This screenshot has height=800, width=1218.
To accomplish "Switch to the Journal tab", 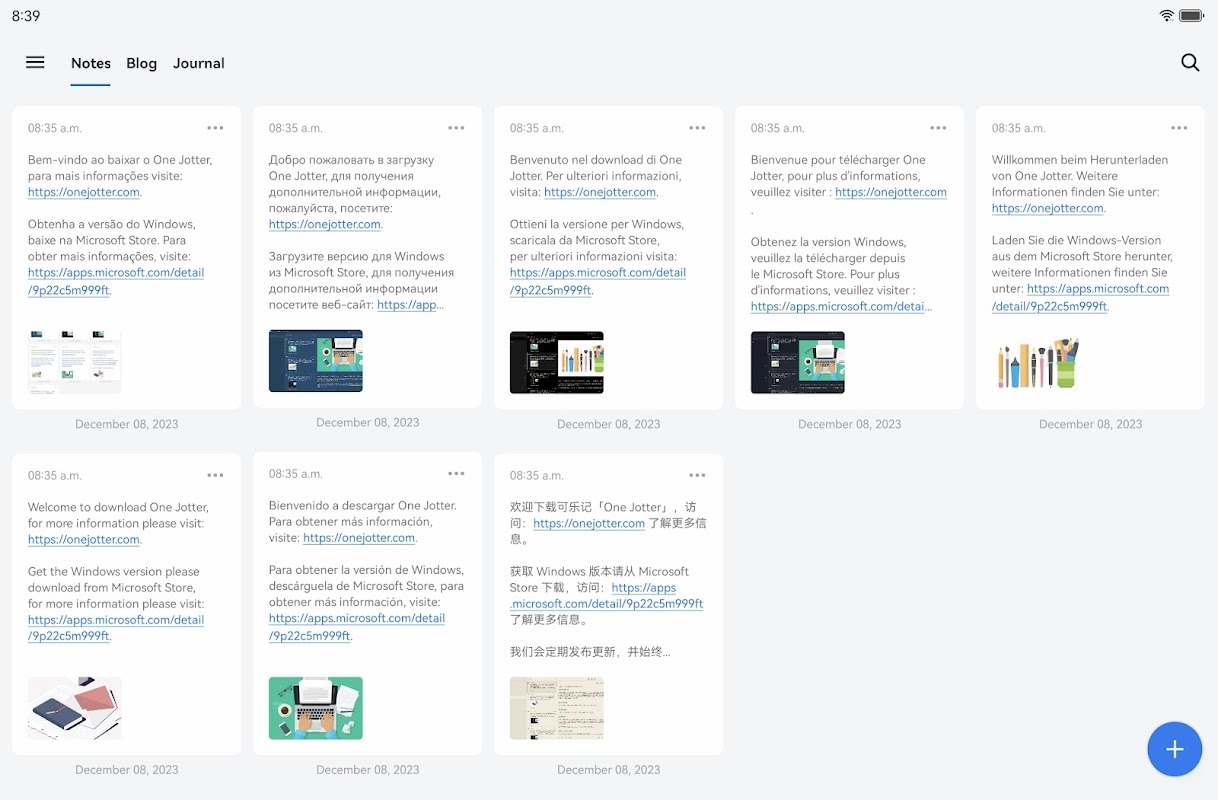I will click(199, 63).
